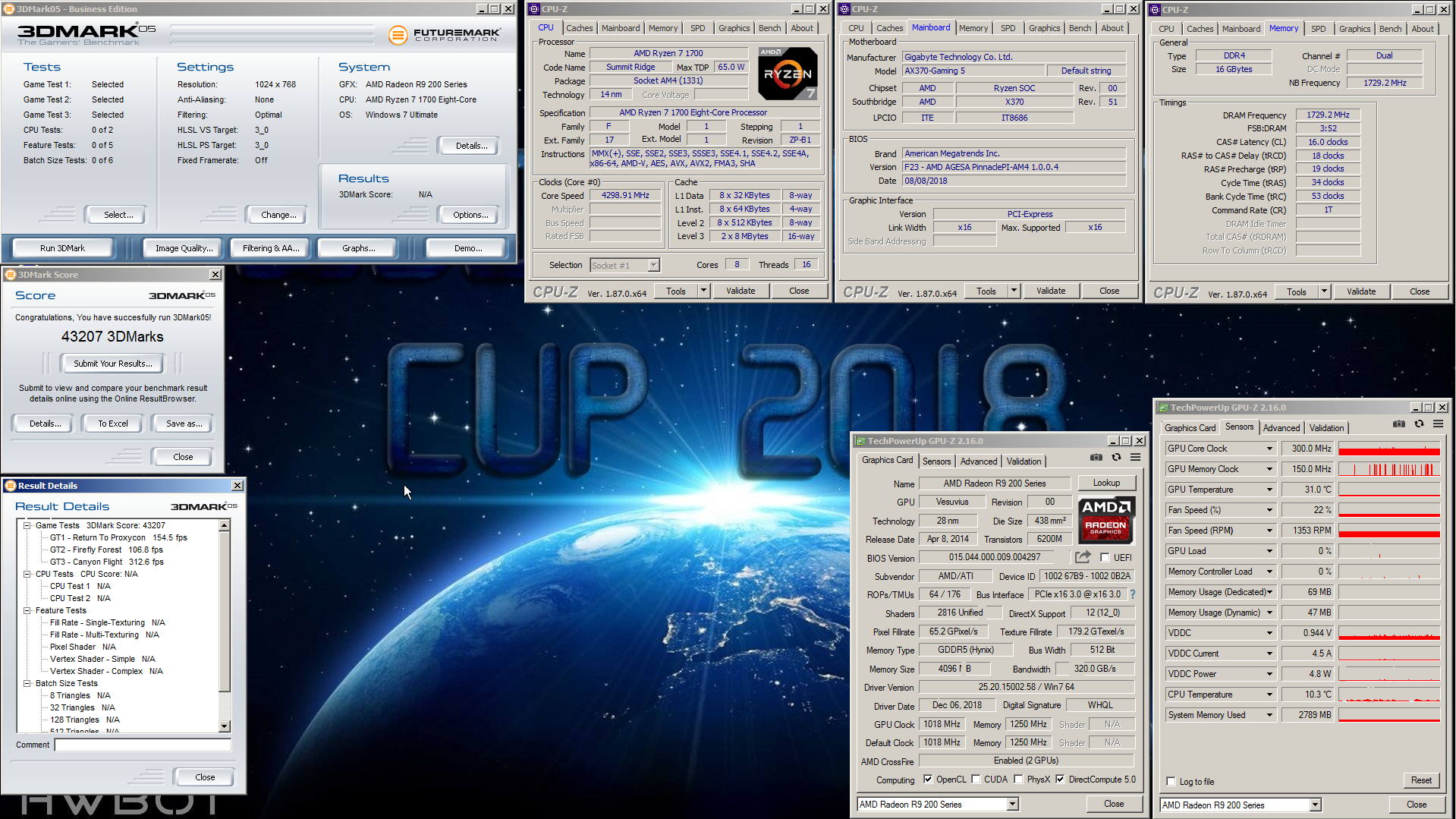Viewport: 1456px width, 819px height.
Task: Click Change button under Settings in 3DMark05
Action: pyautogui.click(x=278, y=215)
